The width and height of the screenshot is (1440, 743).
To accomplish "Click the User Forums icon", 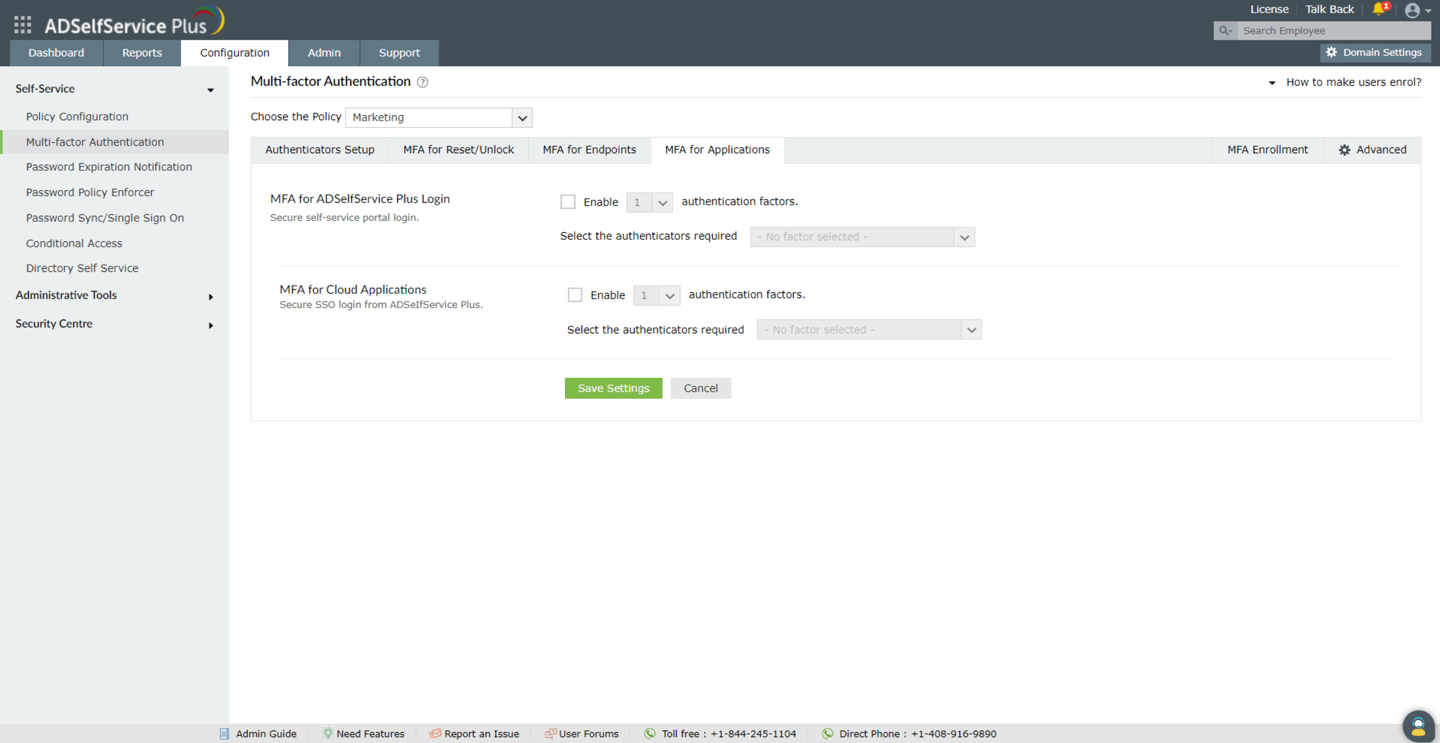I will [x=550, y=734].
